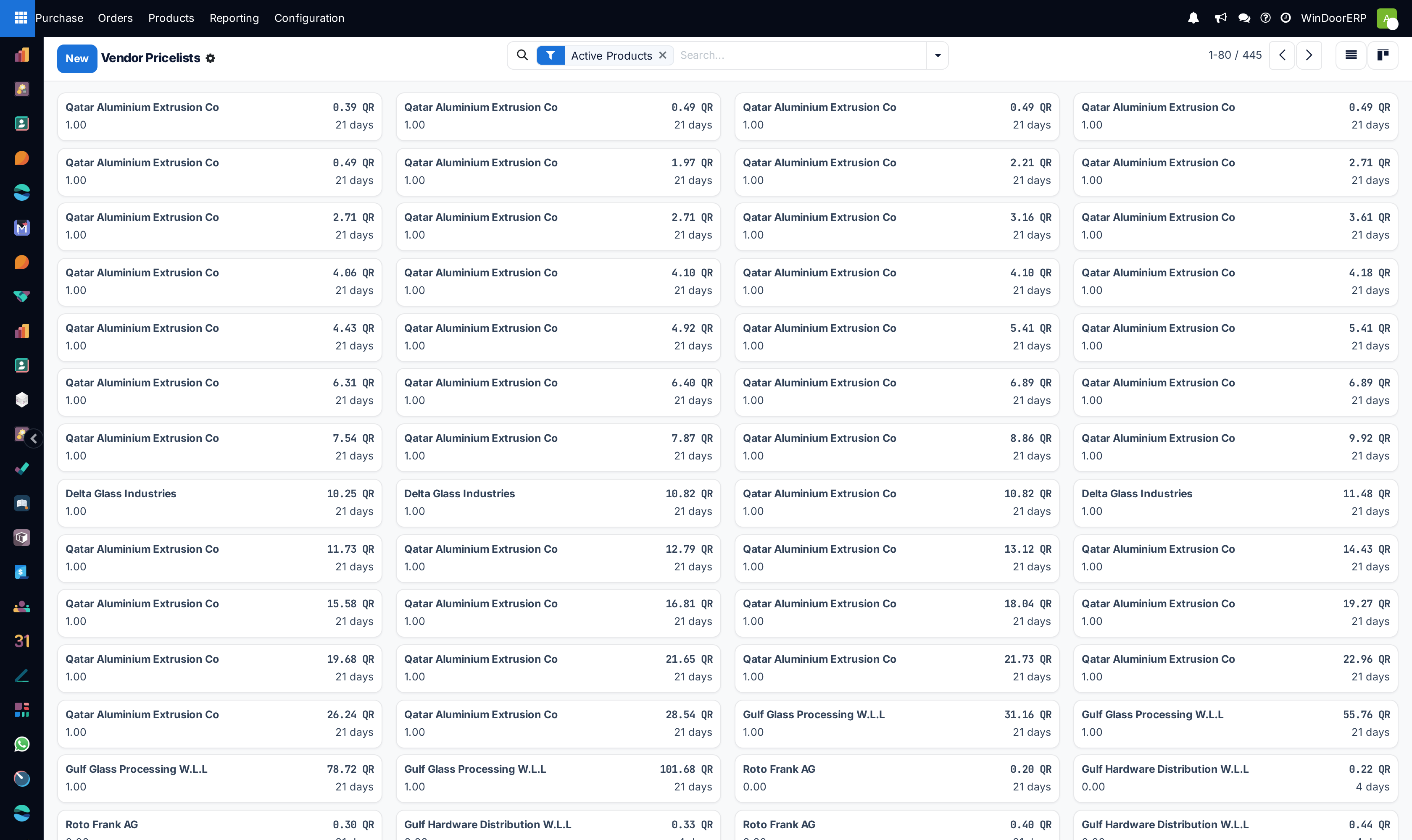Collapse the app sidebar with chevron

(34, 438)
